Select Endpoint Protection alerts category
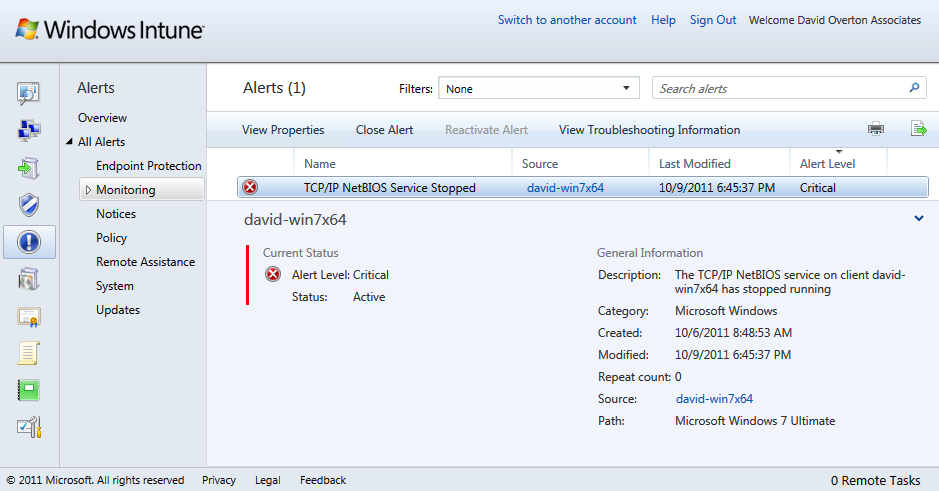Image resolution: width=939 pixels, height=491 pixels. (149, 166)
